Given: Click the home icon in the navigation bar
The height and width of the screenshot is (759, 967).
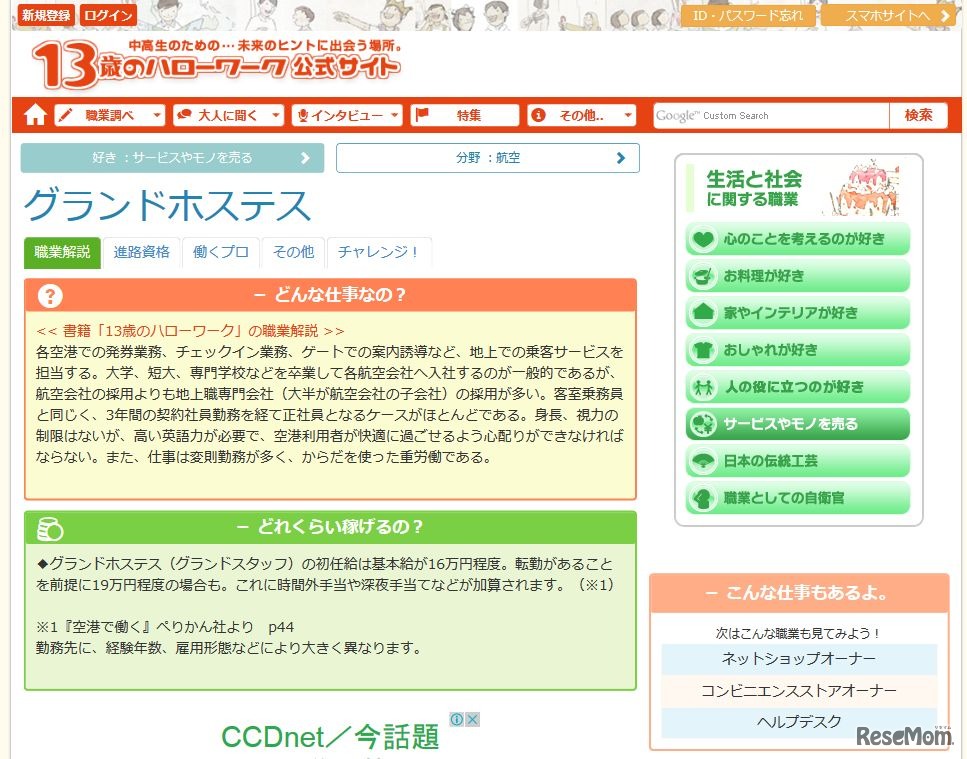Looking at the screenshot, I should [33, 115].
